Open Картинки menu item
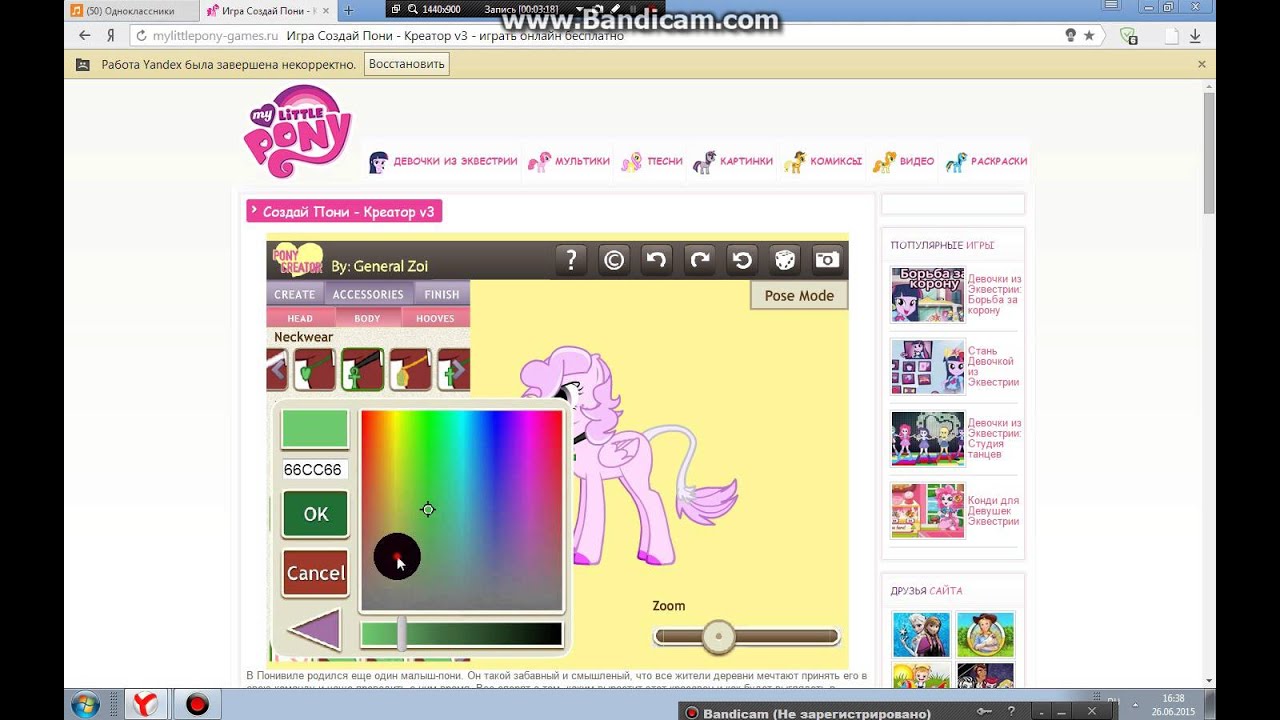Screen dimensions: 1280x720 pyautogui.click(x=733, y=161)
